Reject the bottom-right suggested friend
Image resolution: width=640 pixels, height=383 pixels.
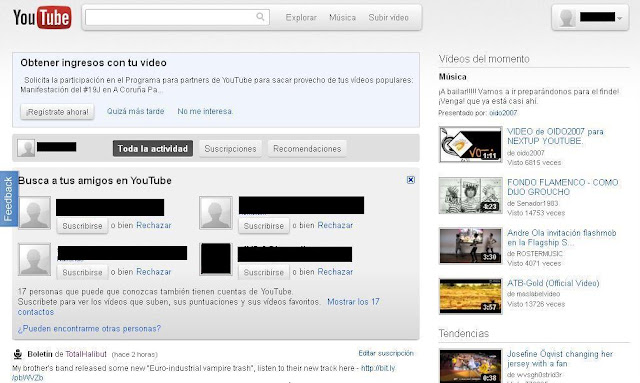[x=335, y=272]
